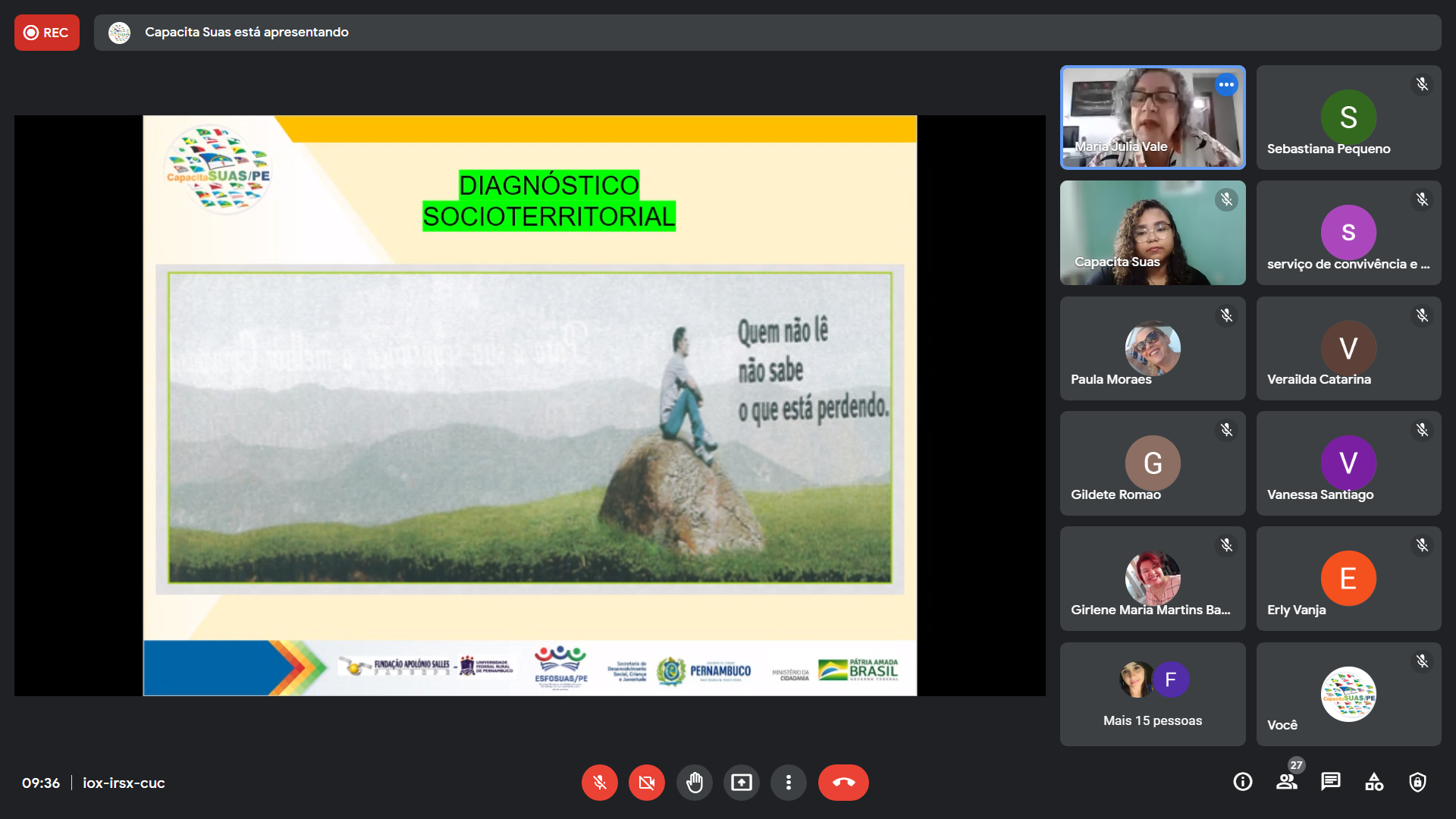1456x819 pixels.
Task: Open host controls shield icon
Action: tap(1417, 782)
